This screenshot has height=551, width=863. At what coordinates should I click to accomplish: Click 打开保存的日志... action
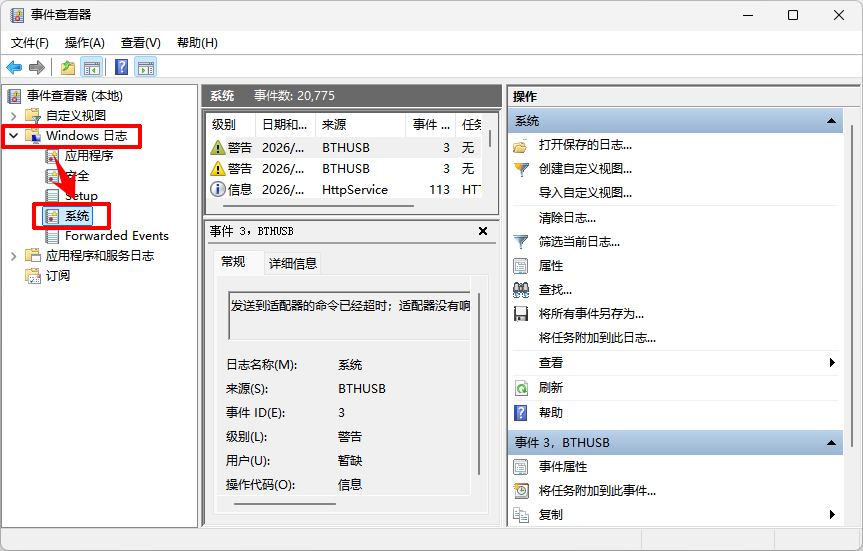pyautogui.click(x=585, y=145)
